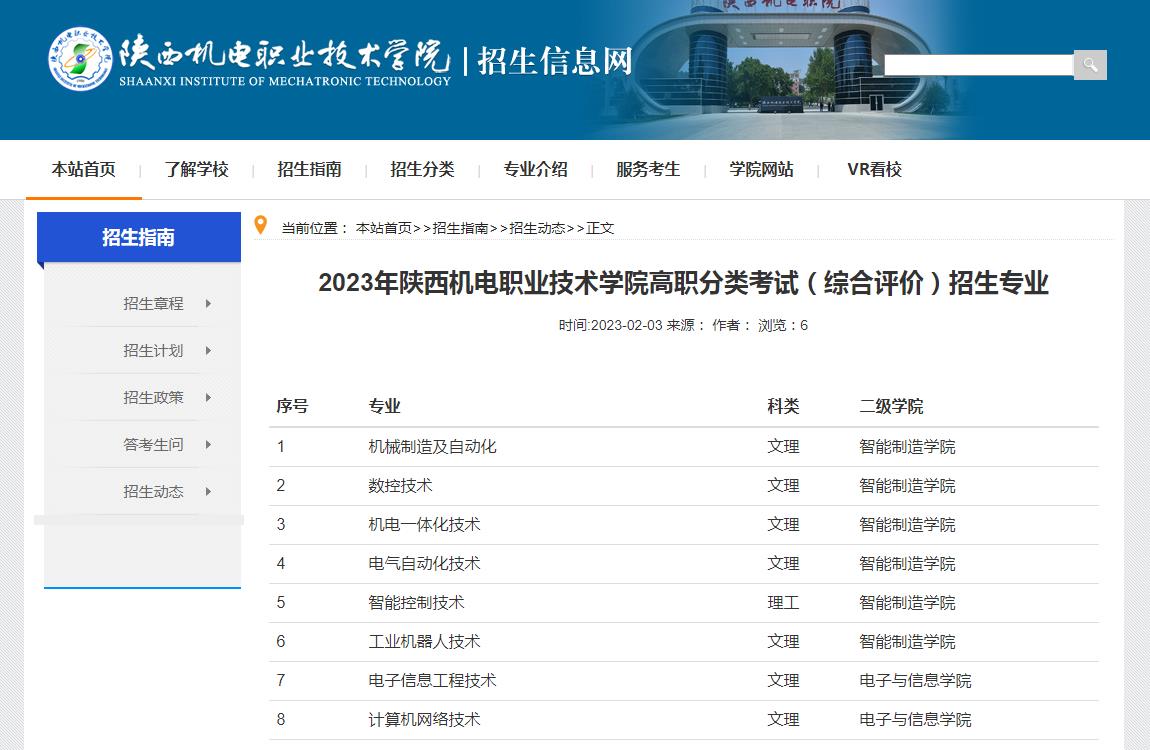Click 电子与信息学院 in row 7
Viewport: 1150px width, 750px height.
(915, 680)
